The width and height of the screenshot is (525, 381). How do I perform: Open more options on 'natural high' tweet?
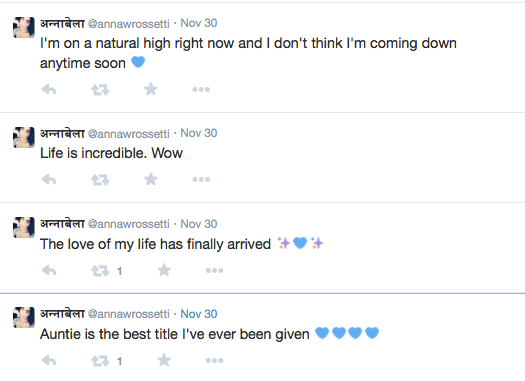tap(201, 89)
